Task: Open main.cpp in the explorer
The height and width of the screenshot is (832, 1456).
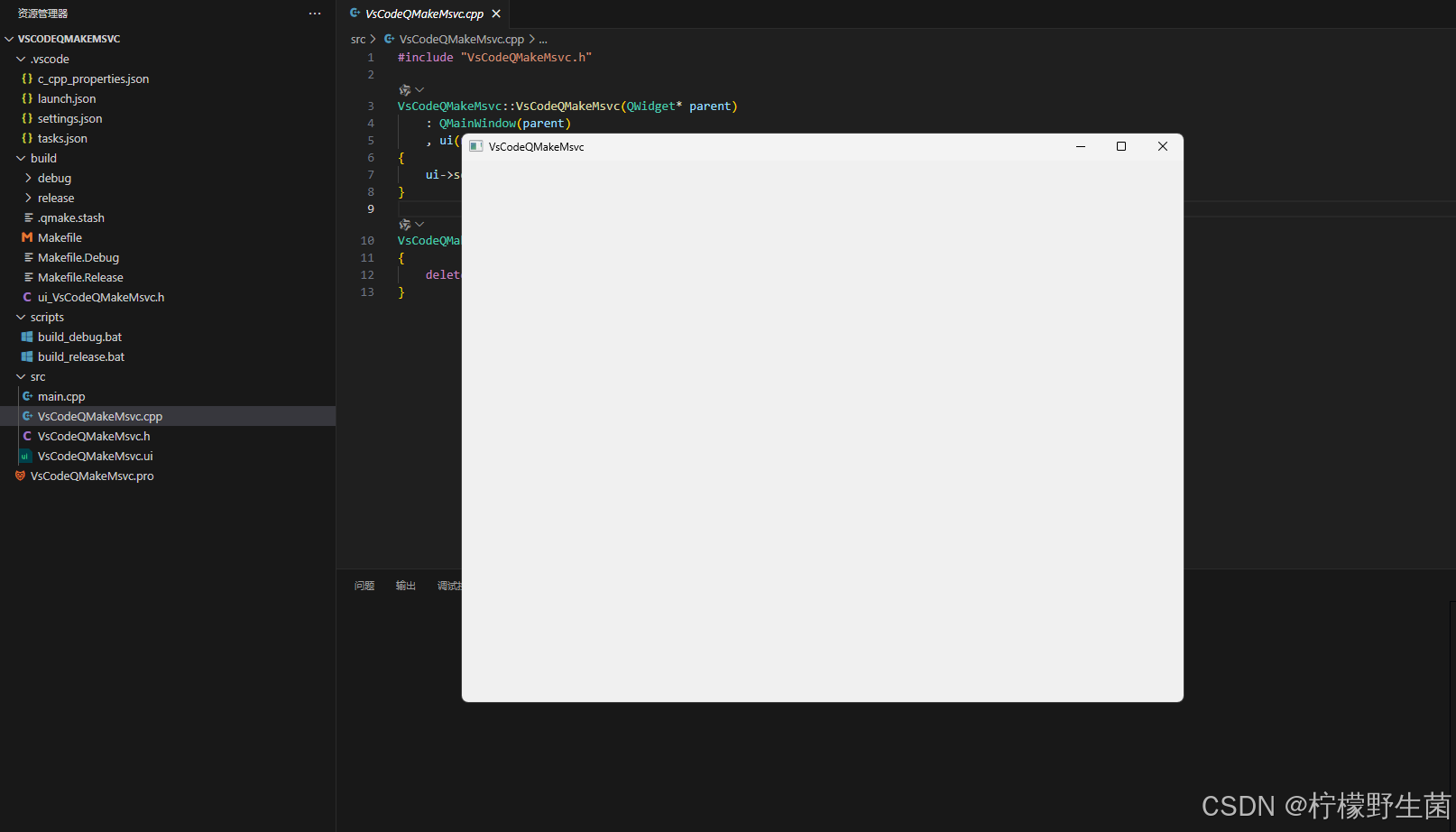Action: click(x=61, y=396)
